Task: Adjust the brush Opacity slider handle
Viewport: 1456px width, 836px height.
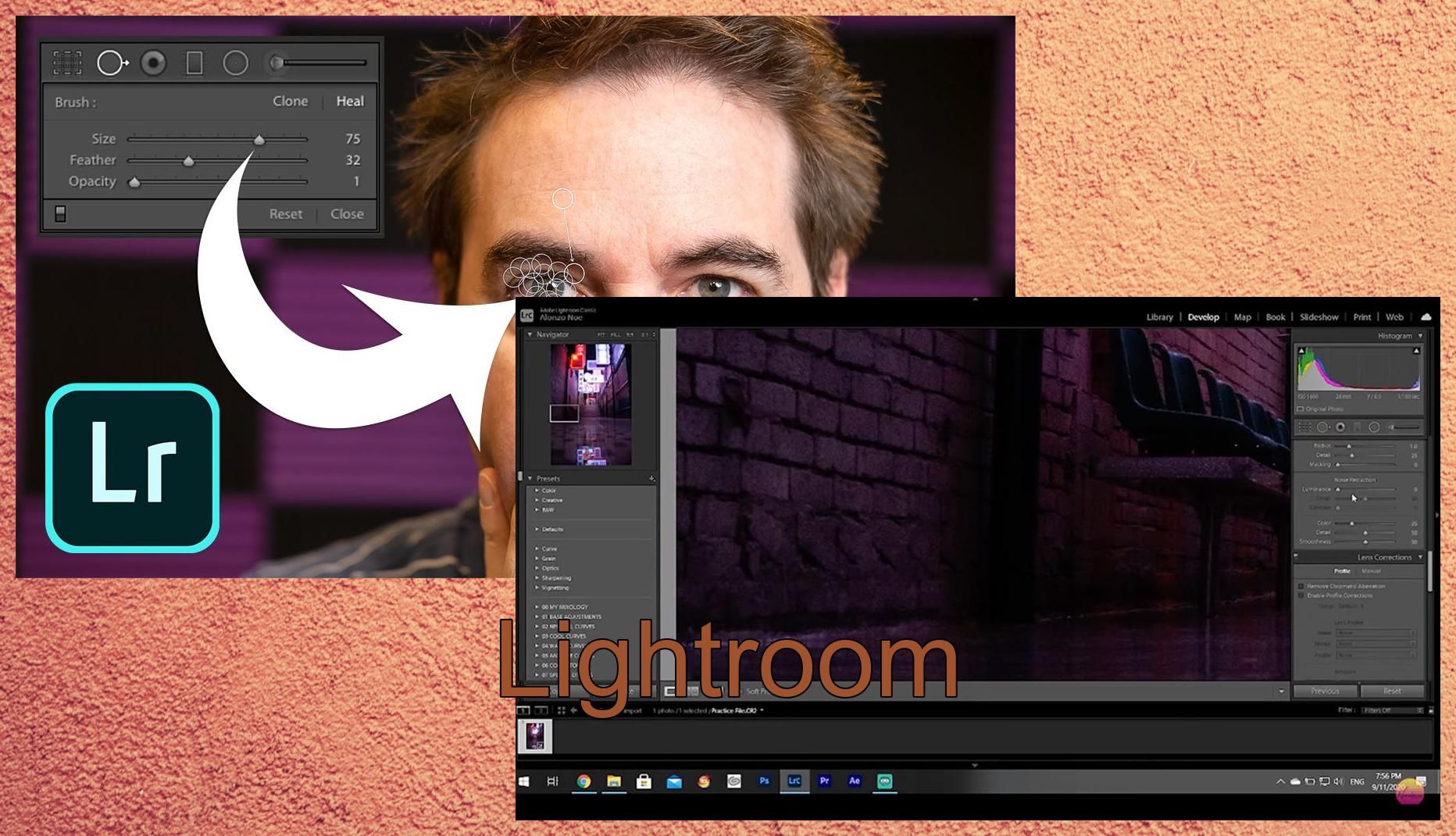Action: [x=134, y=182]
